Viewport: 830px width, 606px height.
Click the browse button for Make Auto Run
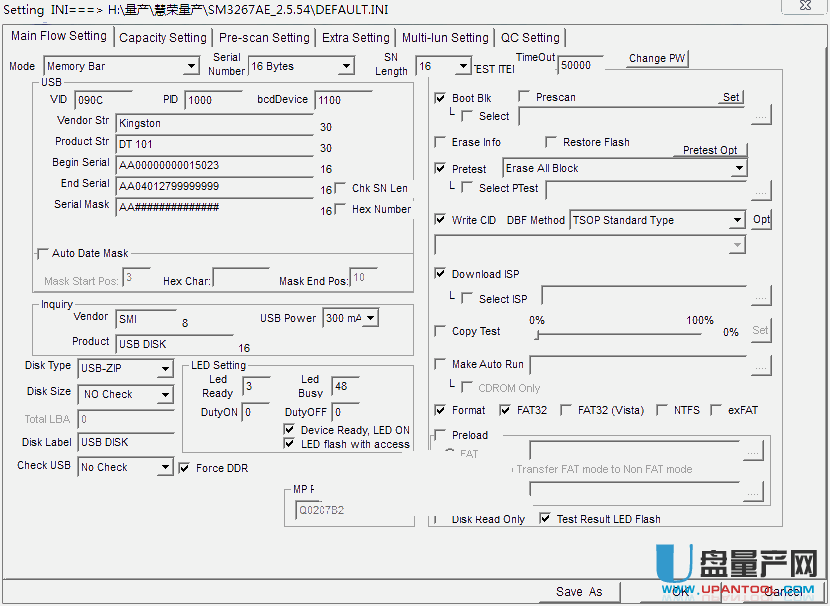(x=761, y=366)
